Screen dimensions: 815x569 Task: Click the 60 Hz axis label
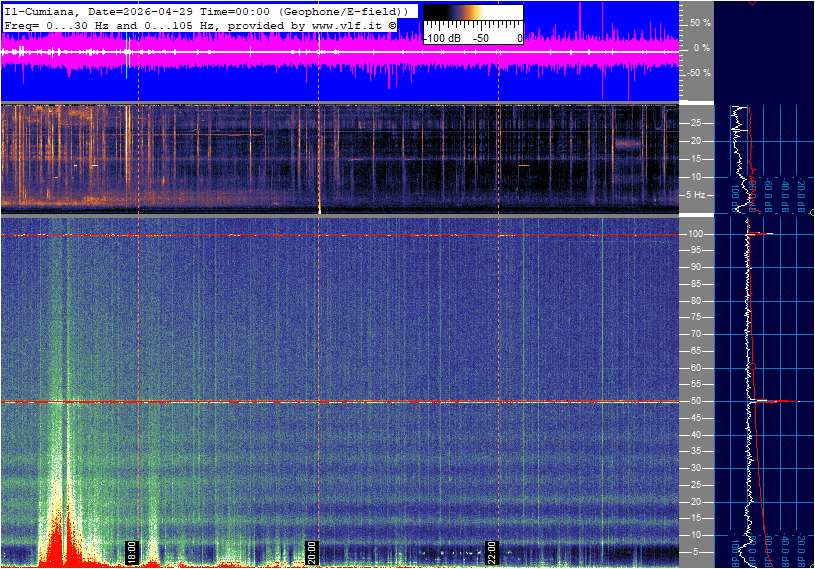point(695,368)
